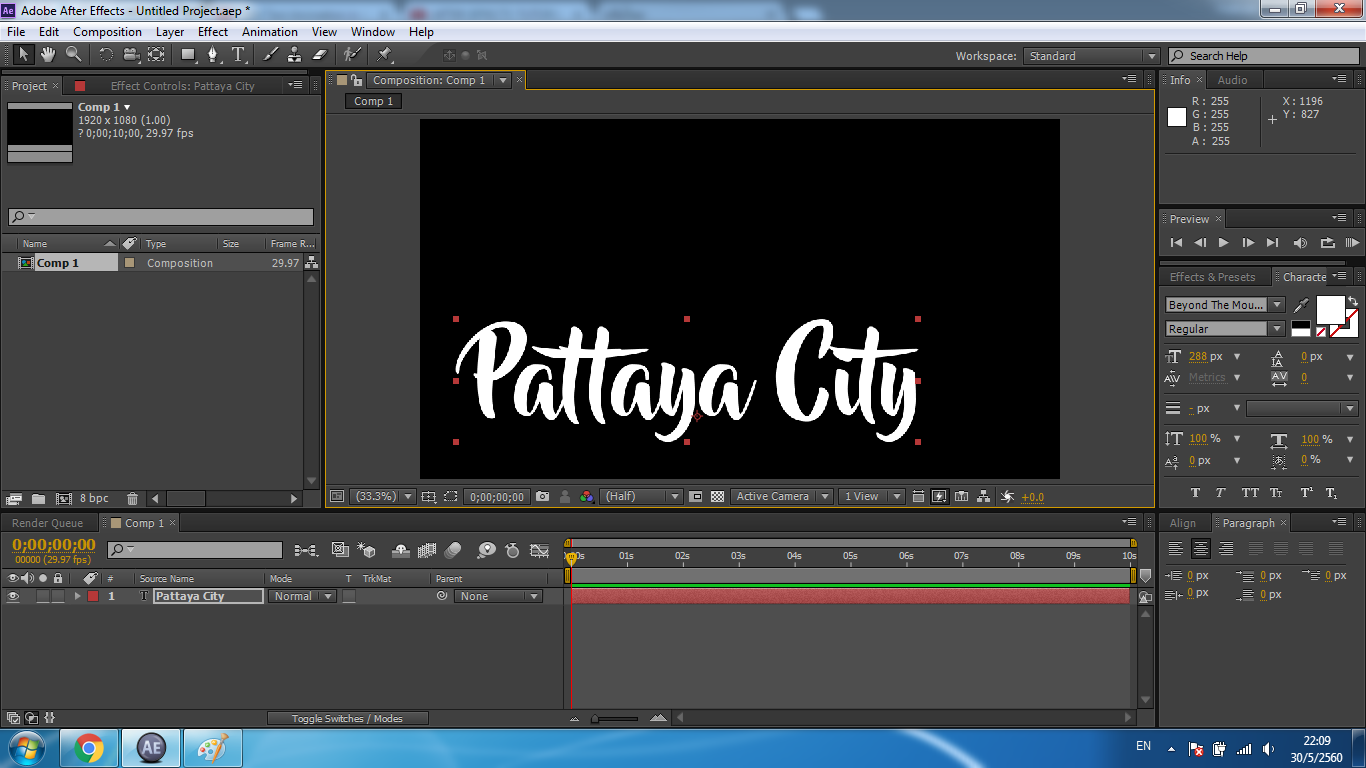Open Google Chrome from the taskbar

tap(88, 747)
